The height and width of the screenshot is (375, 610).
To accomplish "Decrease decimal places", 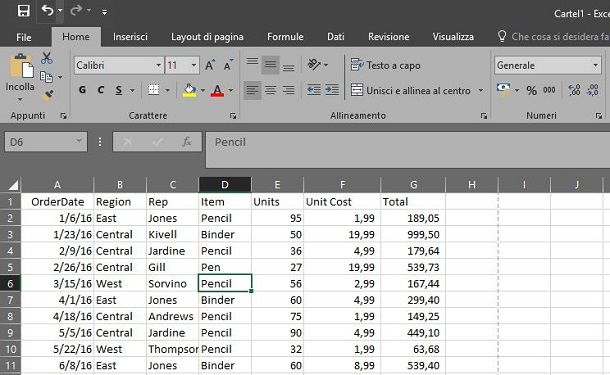I will tap(593, 90).
